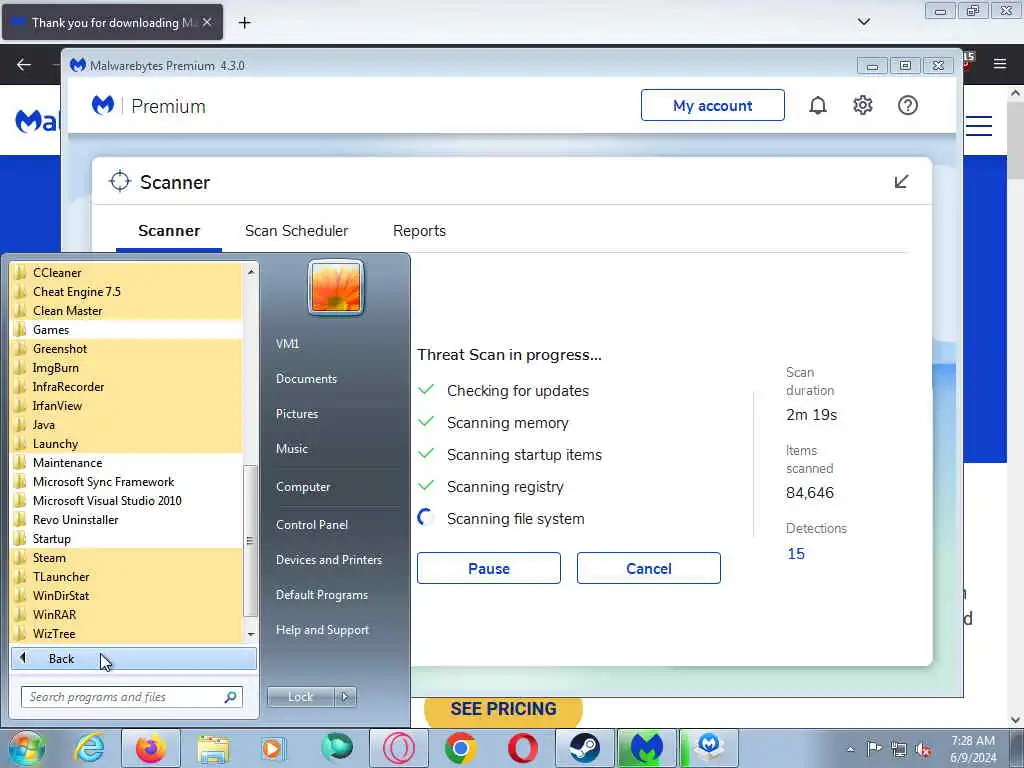Switch to the Scan Scheduler tab
The width and height of the screenshot is (1024, 768).
point(296,231)
